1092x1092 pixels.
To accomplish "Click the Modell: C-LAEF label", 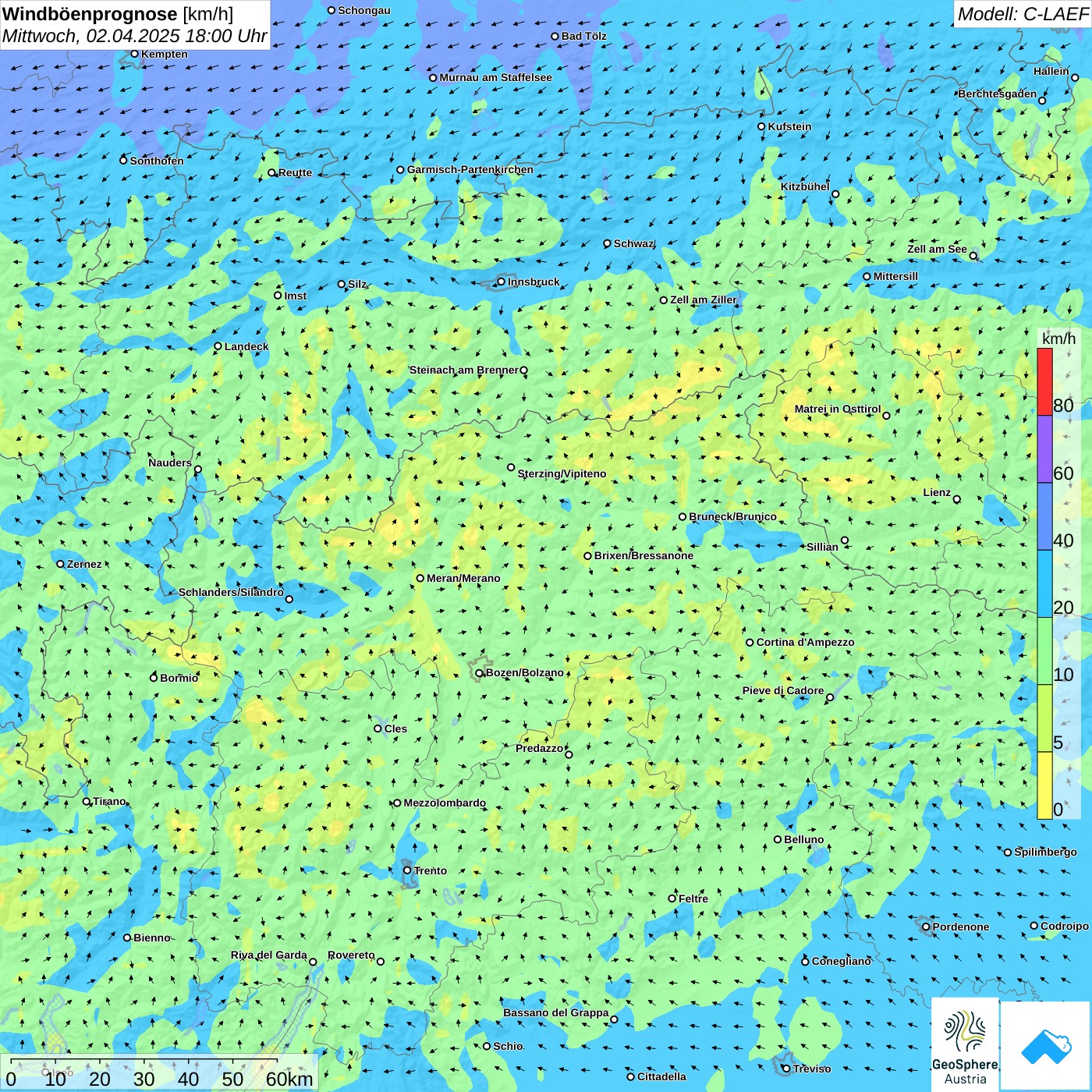I will 1022,14.
